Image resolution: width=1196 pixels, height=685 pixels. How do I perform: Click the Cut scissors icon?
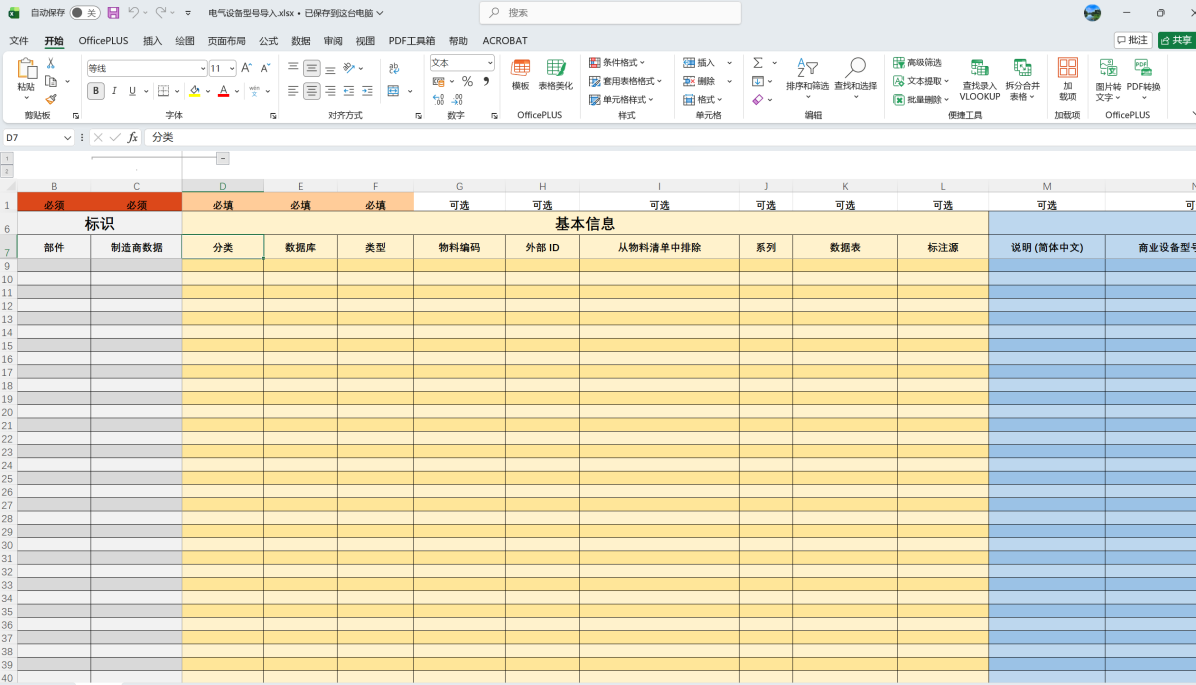tap(51, 63)
